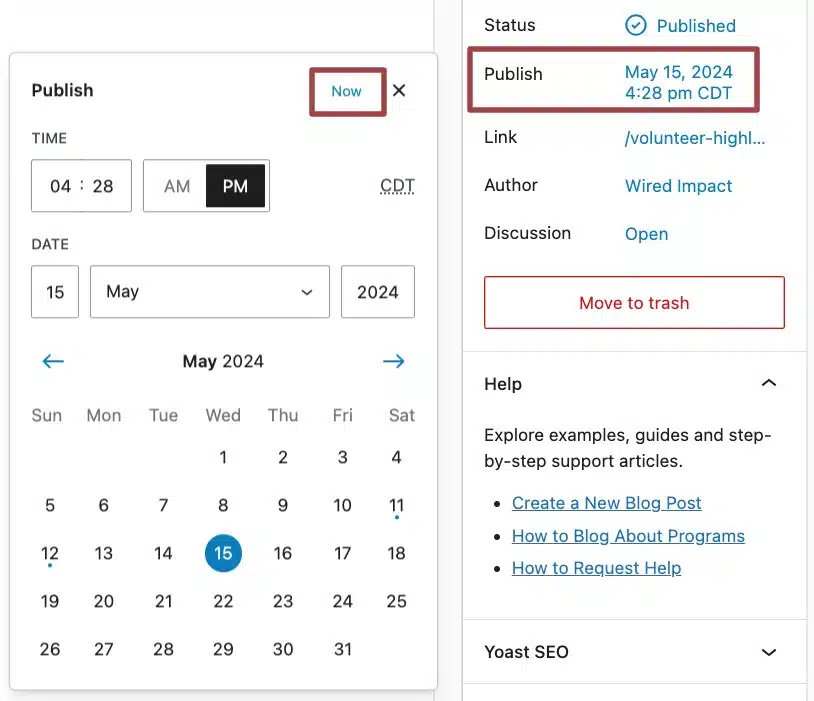This screenshot has width=814, height=701.
Task: Select May 10 in calendar
Action: tap(343, 505)
